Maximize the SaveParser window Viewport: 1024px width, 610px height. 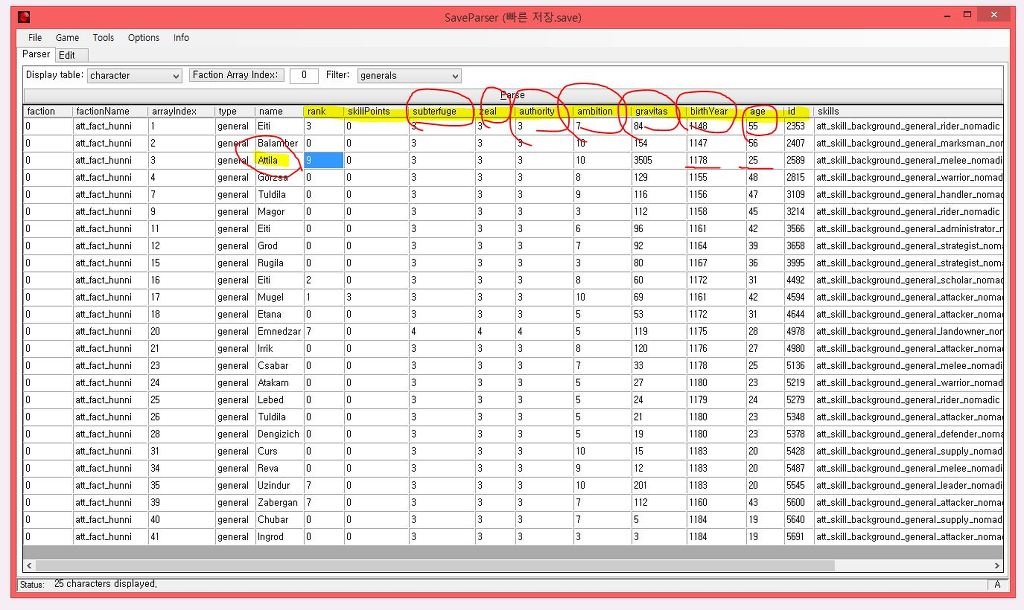(967, 14)
